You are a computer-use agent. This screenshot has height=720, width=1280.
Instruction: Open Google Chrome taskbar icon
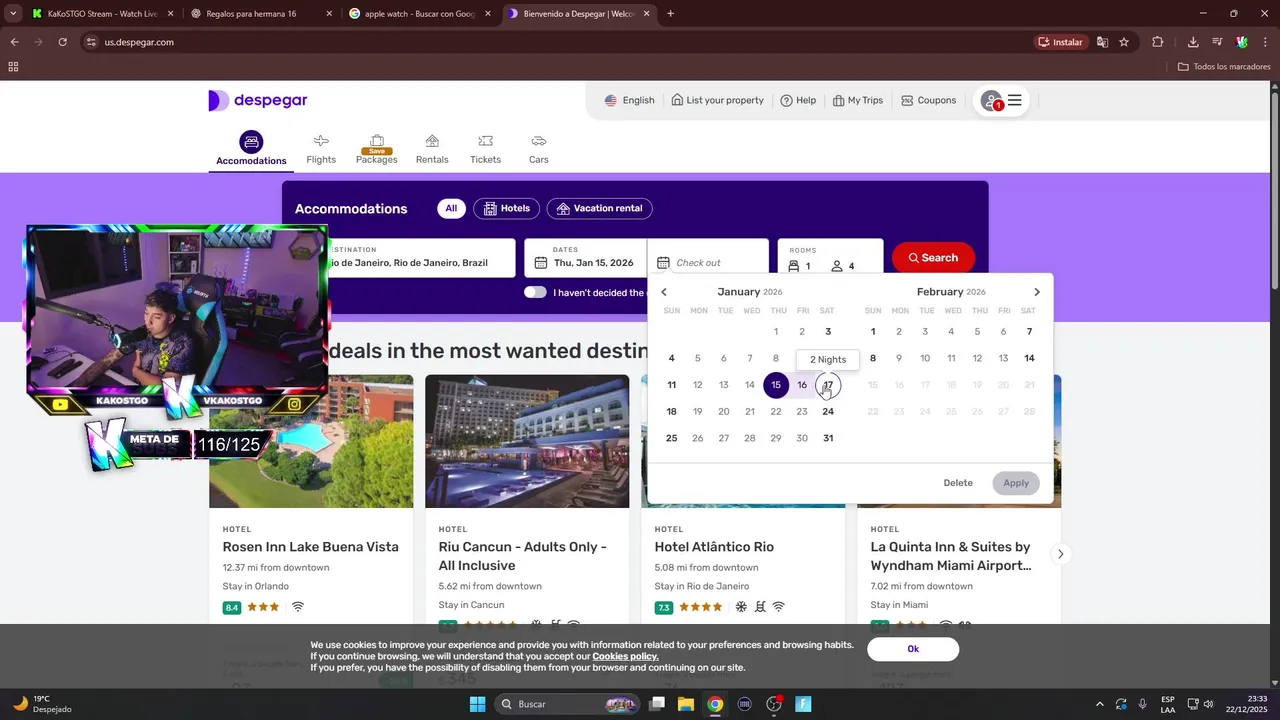(x=715, y=704)
